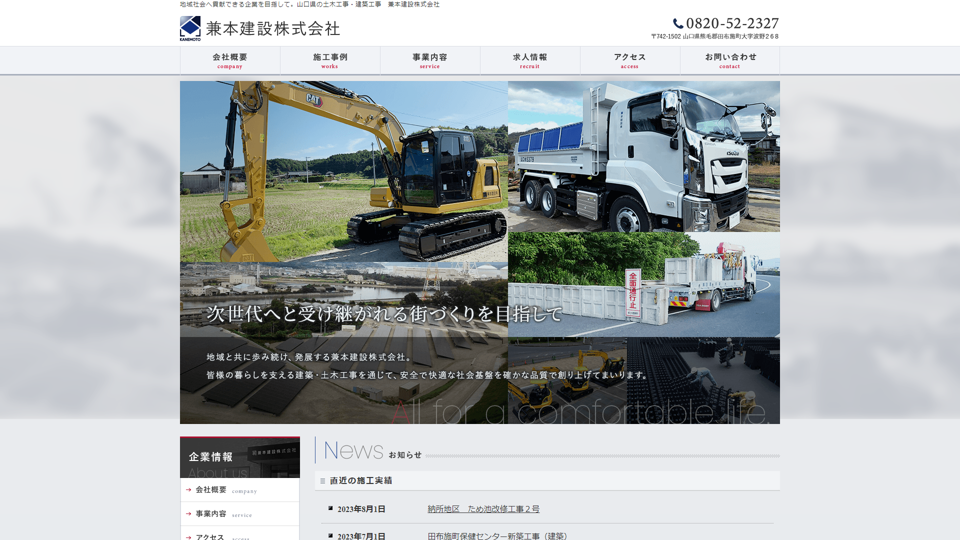Open the 施工事例 works nav menu item

pos(330,60)
